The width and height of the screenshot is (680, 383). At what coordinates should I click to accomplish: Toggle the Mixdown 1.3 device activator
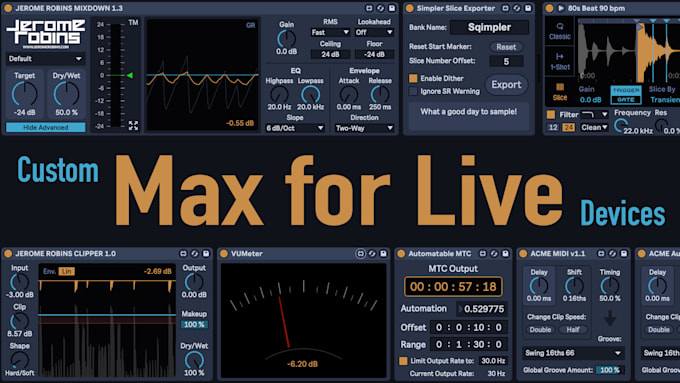click(8, 8)
